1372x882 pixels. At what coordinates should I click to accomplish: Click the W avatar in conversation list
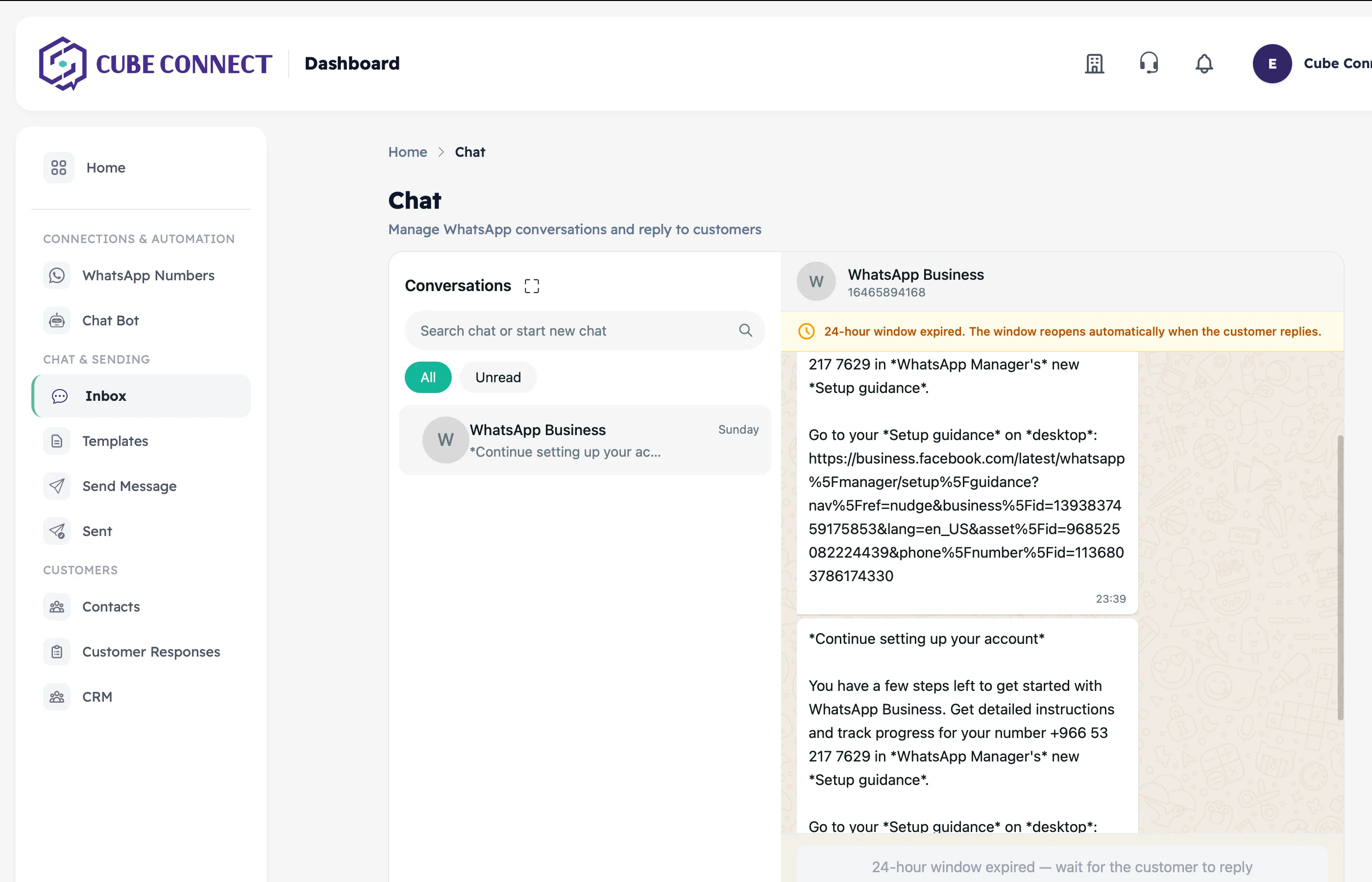445,440
